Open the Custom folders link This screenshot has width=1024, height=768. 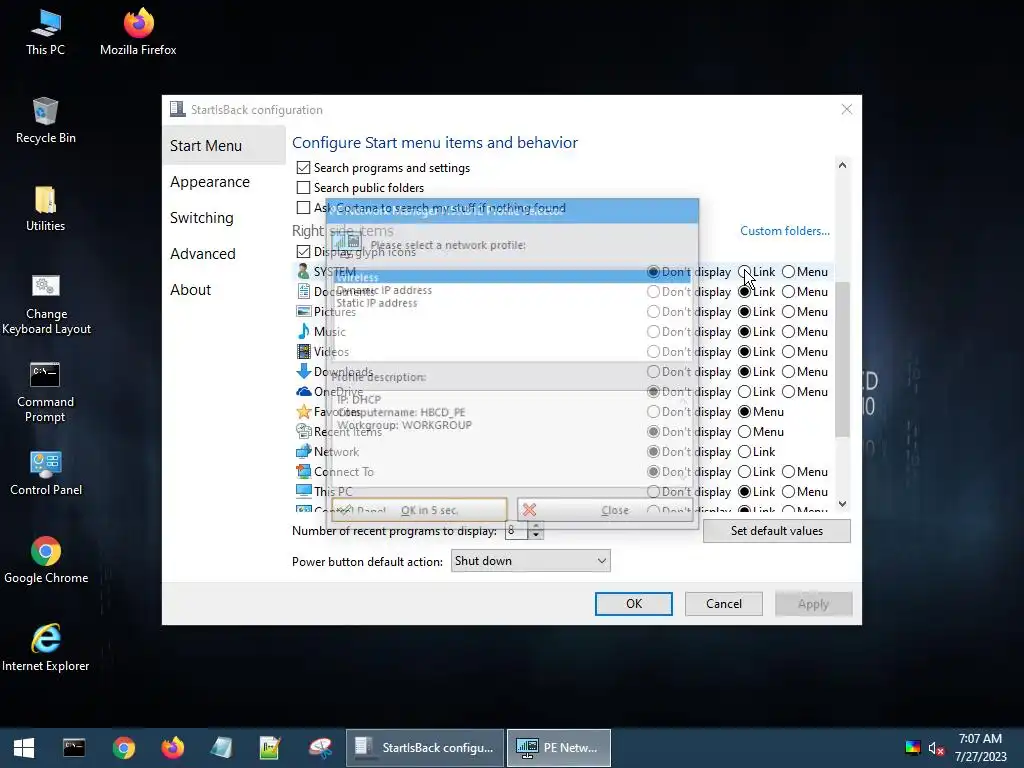pos(784,231)
